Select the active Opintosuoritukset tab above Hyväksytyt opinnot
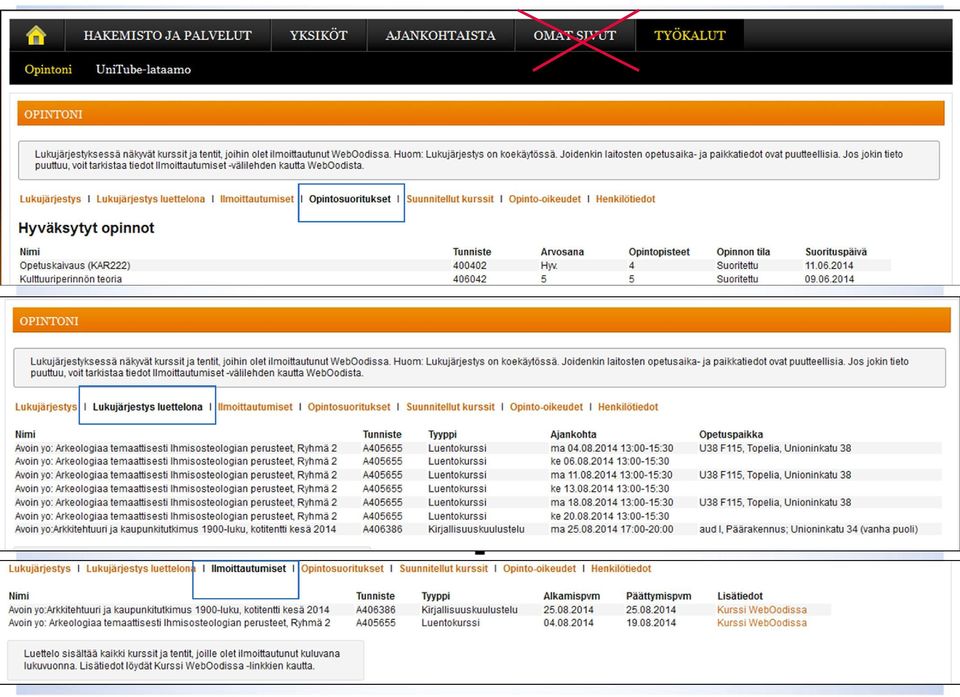This screenshot has width=960, height=697. 350,199
